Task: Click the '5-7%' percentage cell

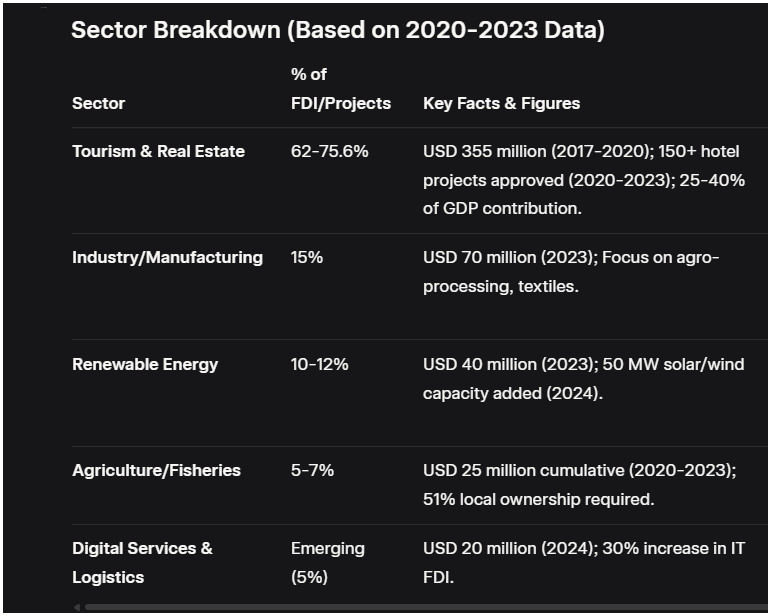Action: click(312, 470)
